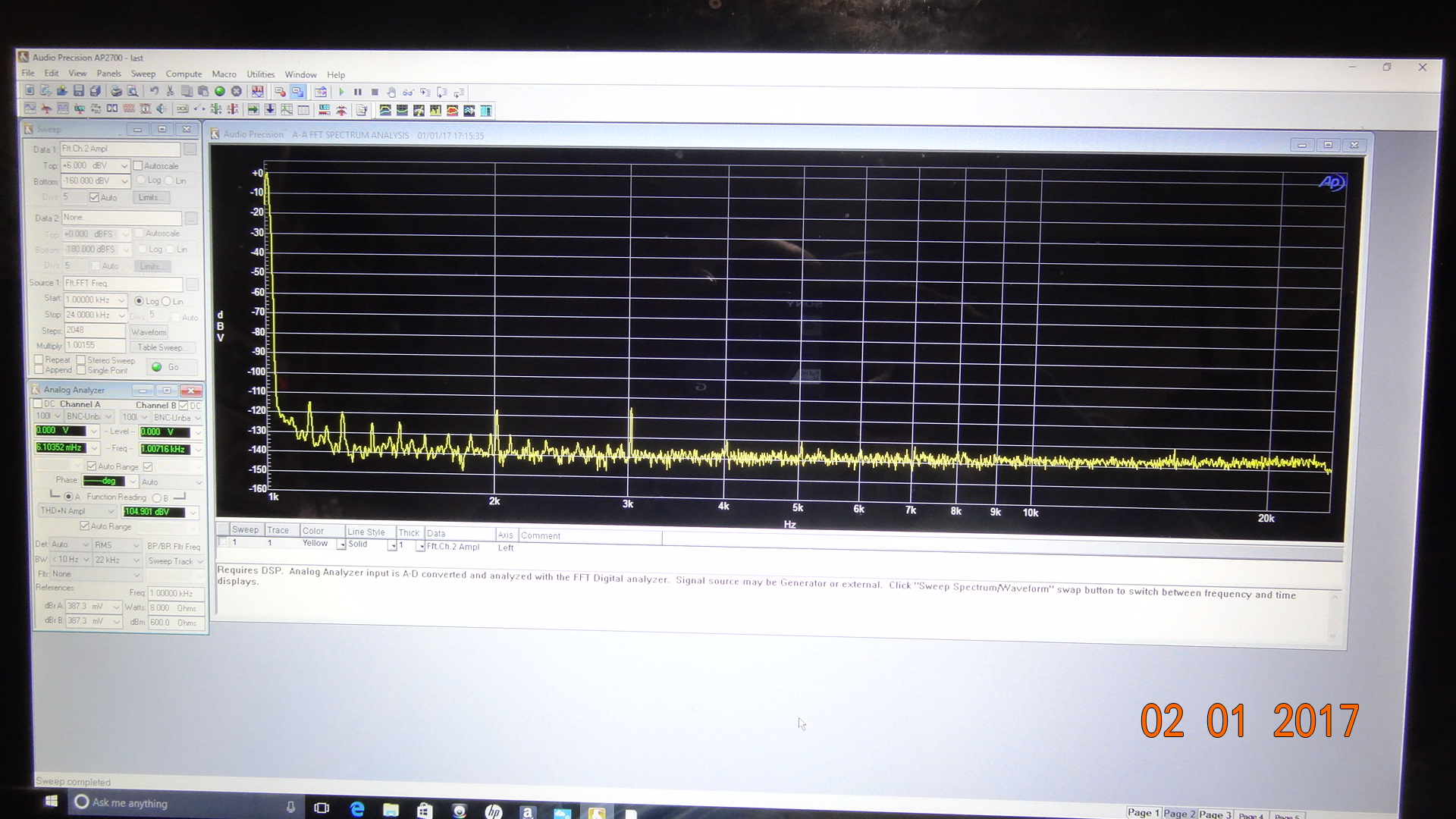The width and height of the screenshot is (1456, 819).
Task: Click the Data 1 browse (...) button
Action: 190,149
